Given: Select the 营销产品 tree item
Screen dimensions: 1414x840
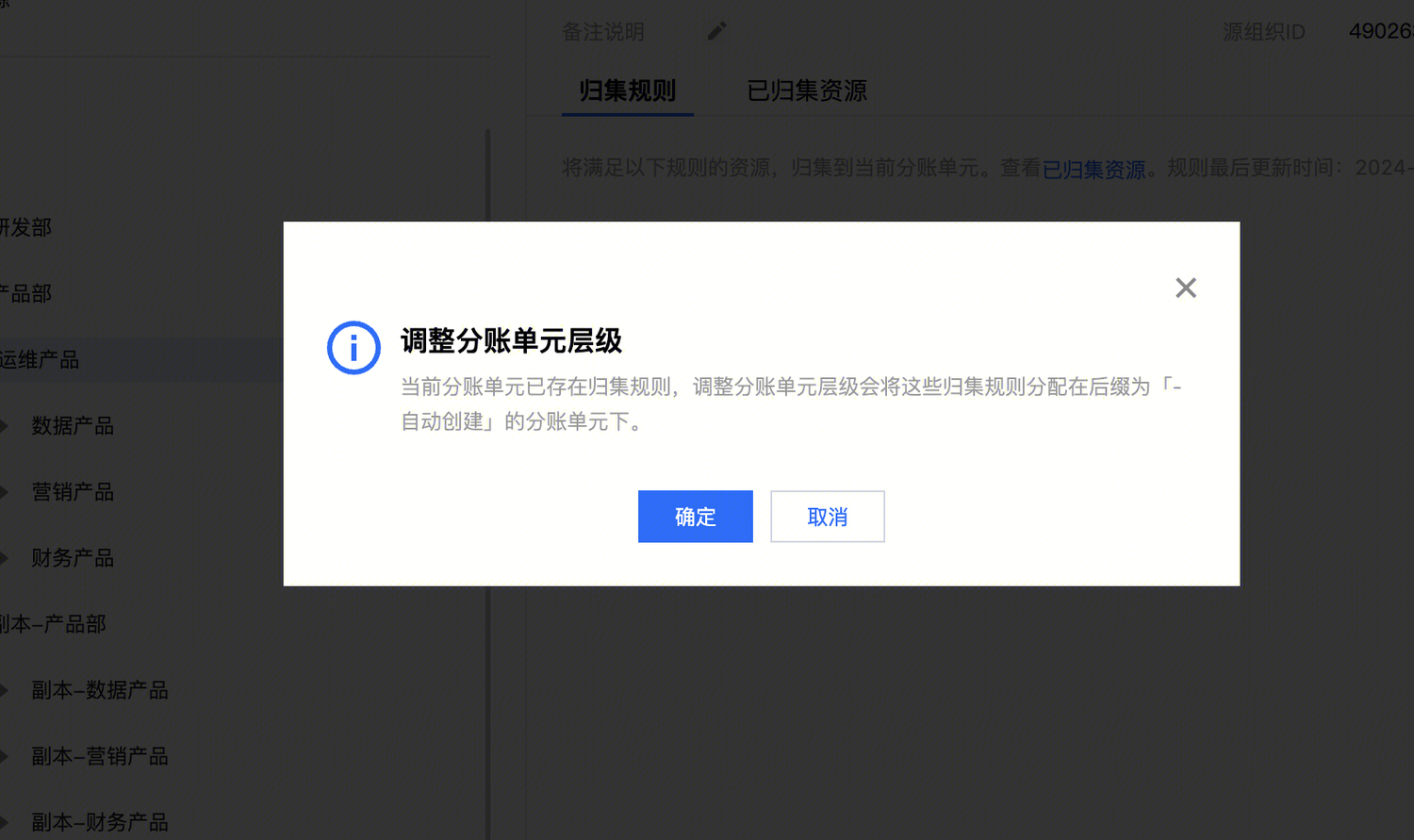Looking at the screenshot, I should [73, 492].
